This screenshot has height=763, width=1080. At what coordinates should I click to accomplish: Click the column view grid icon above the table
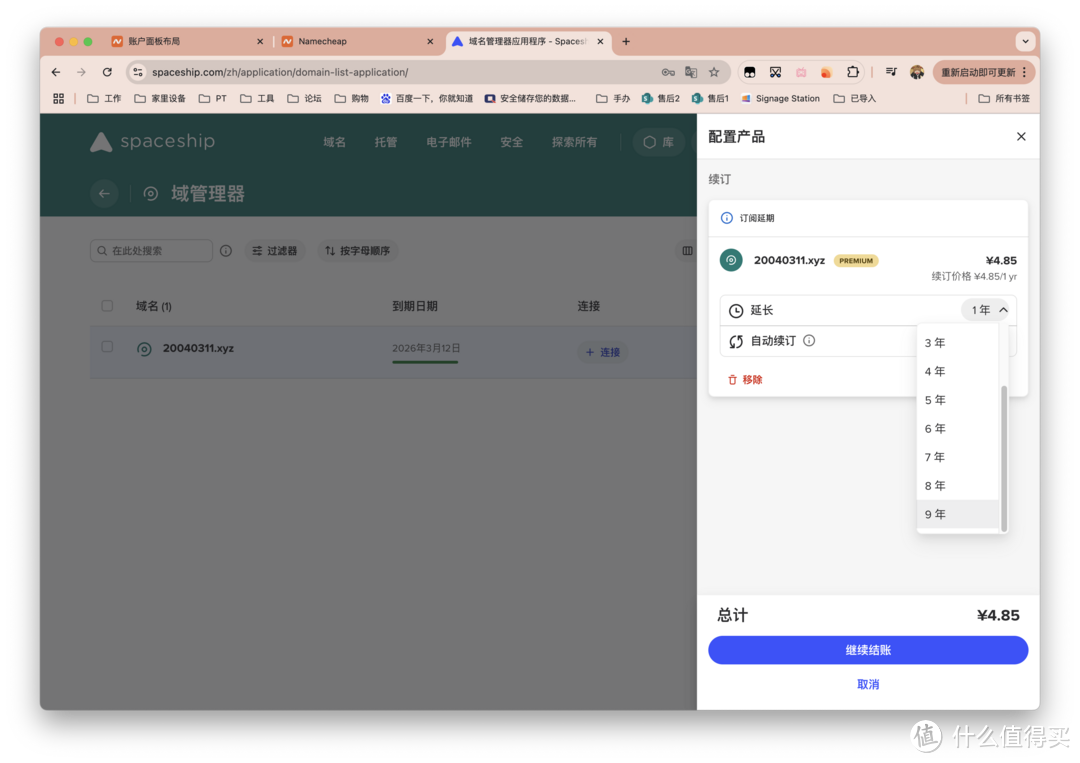[686, 251]
